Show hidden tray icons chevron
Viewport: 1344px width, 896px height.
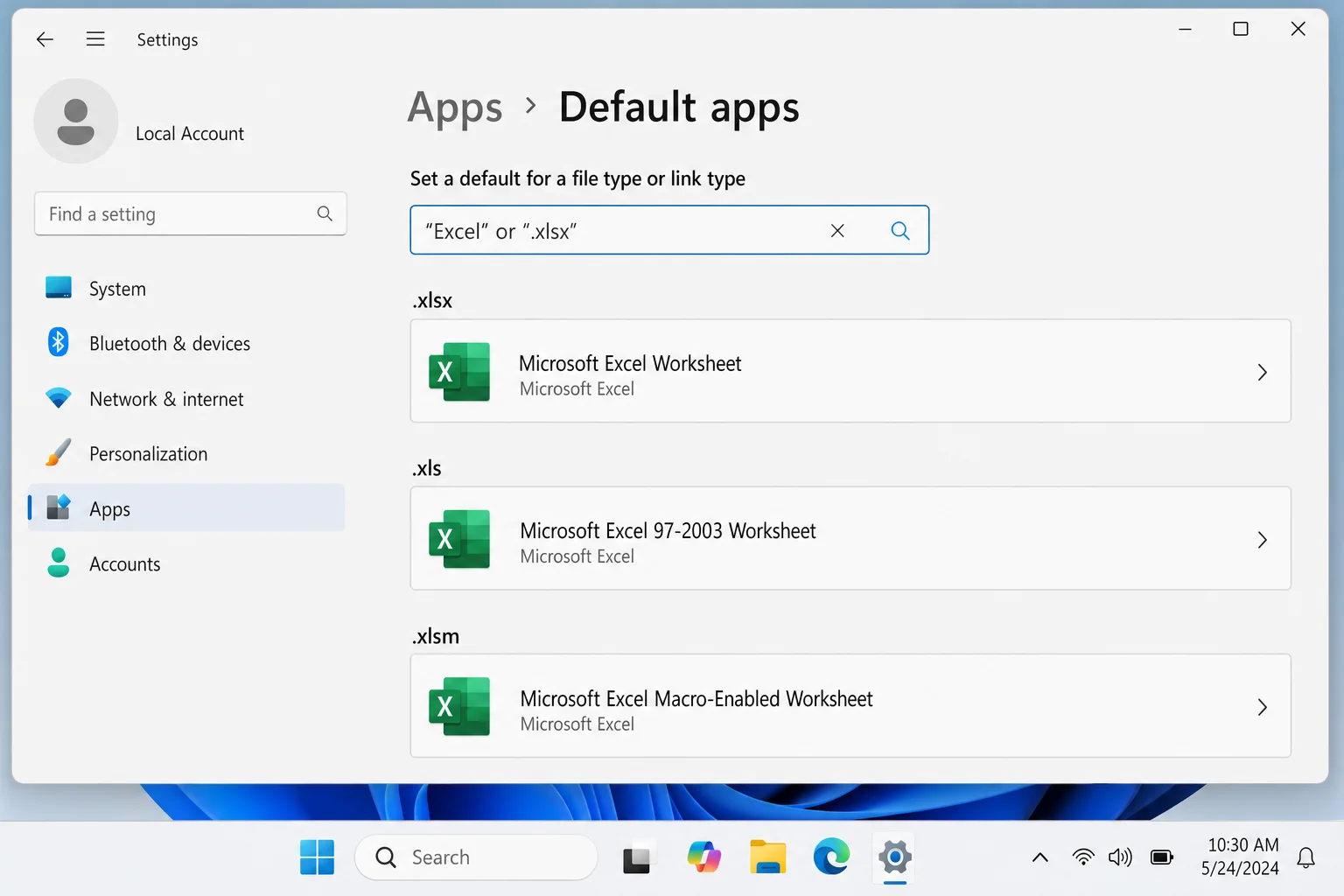click(x=1040, y=857)
